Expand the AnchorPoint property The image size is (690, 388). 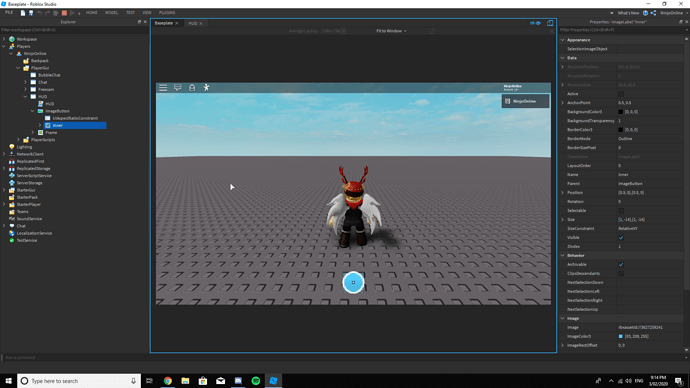tap(562, 102)
